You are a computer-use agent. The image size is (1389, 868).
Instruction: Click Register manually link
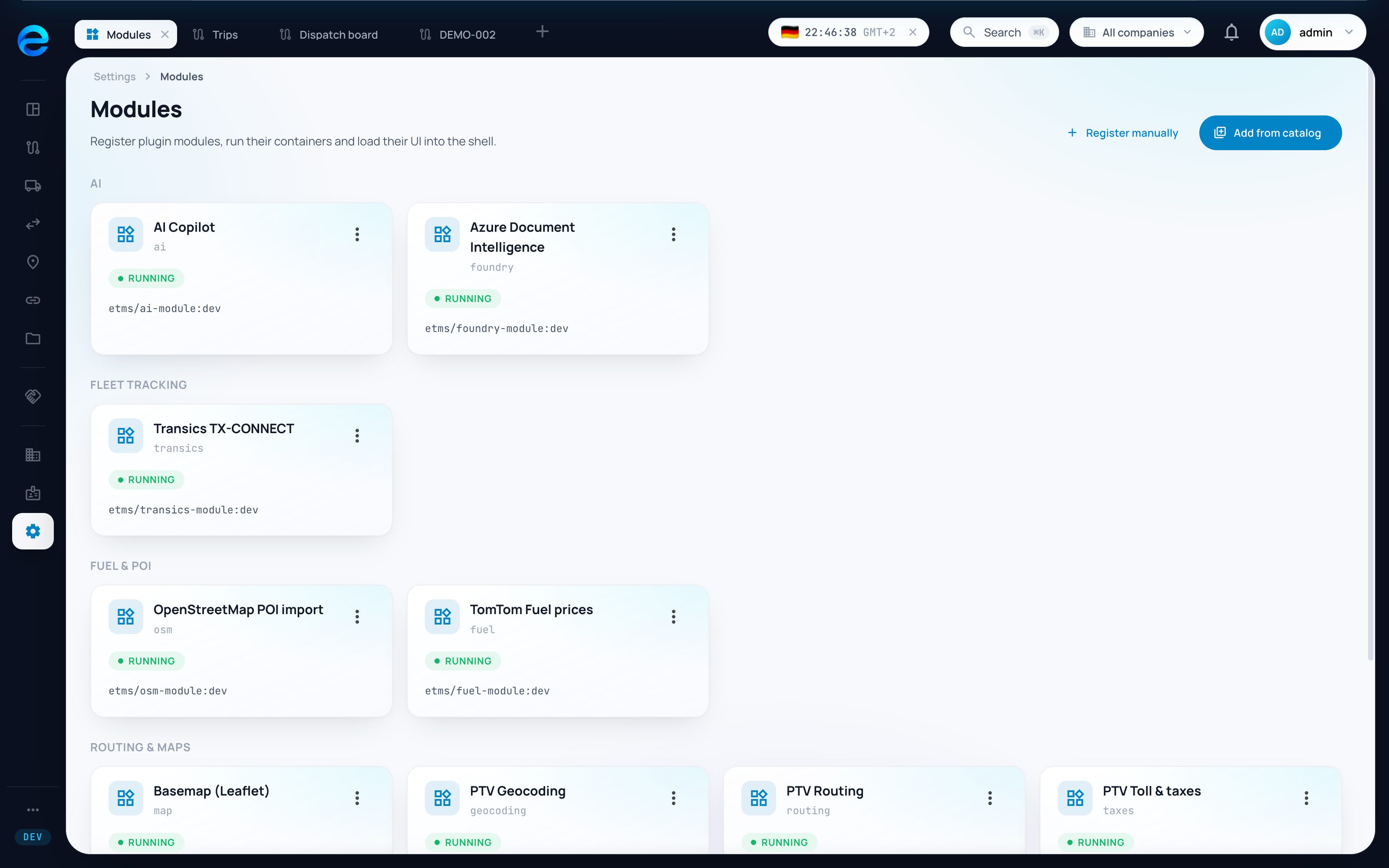click(1122, 133)
